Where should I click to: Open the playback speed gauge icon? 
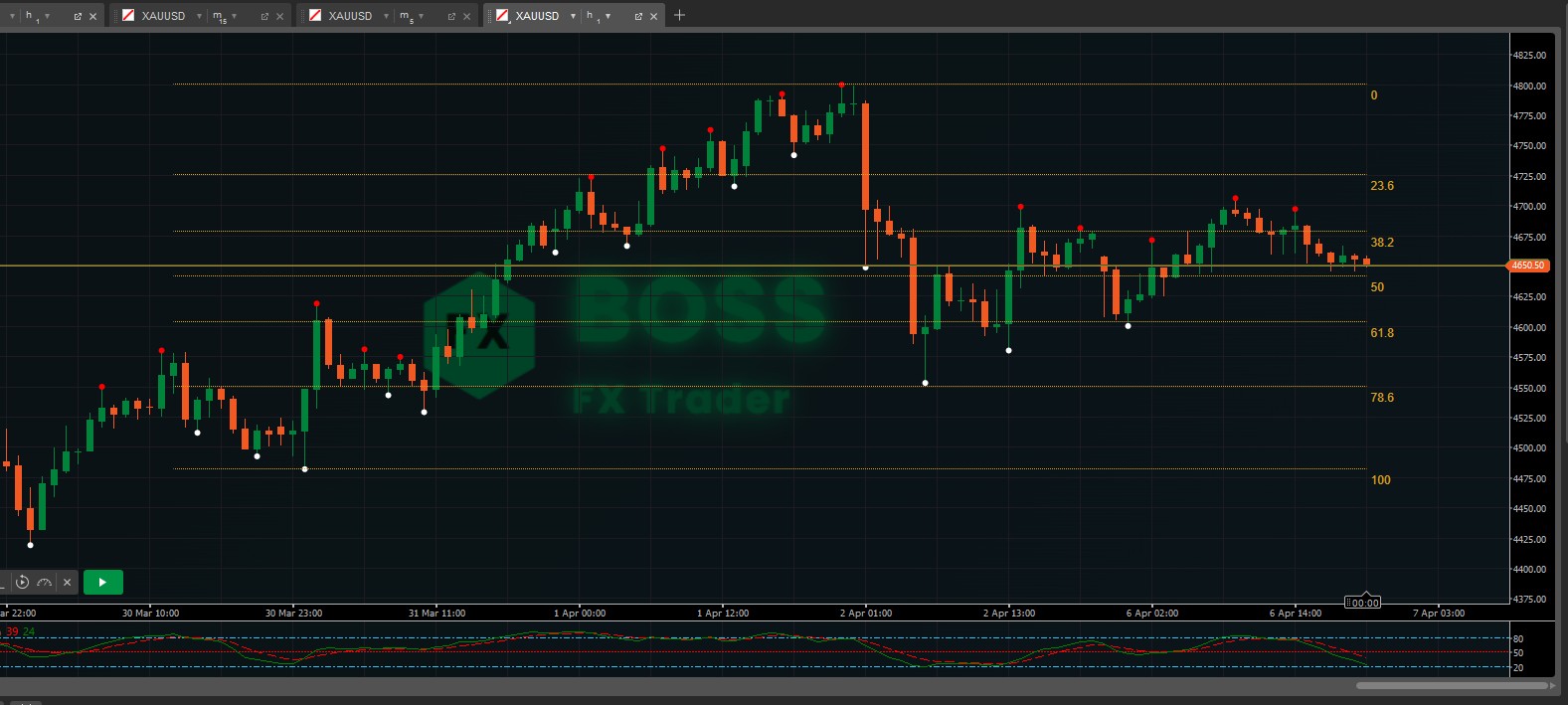[45, 582]
